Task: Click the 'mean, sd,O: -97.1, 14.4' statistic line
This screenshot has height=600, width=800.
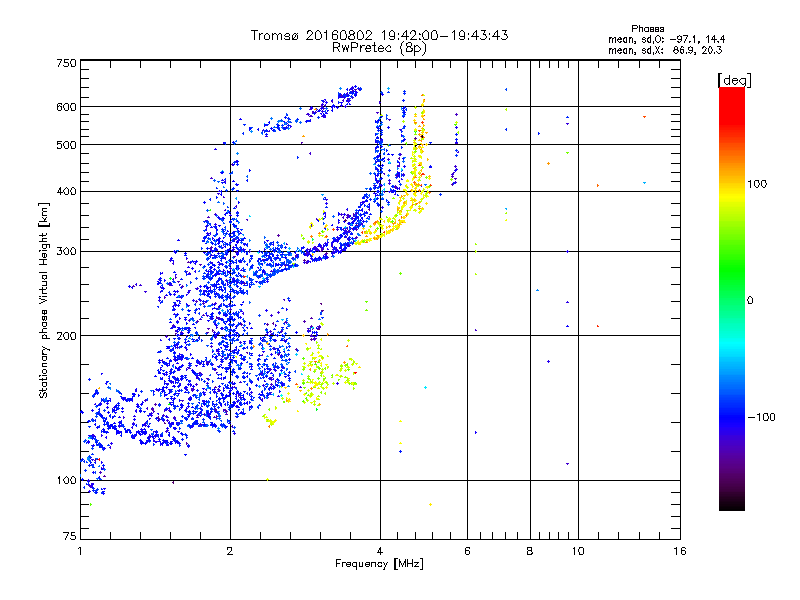Action: coord(666,40)
